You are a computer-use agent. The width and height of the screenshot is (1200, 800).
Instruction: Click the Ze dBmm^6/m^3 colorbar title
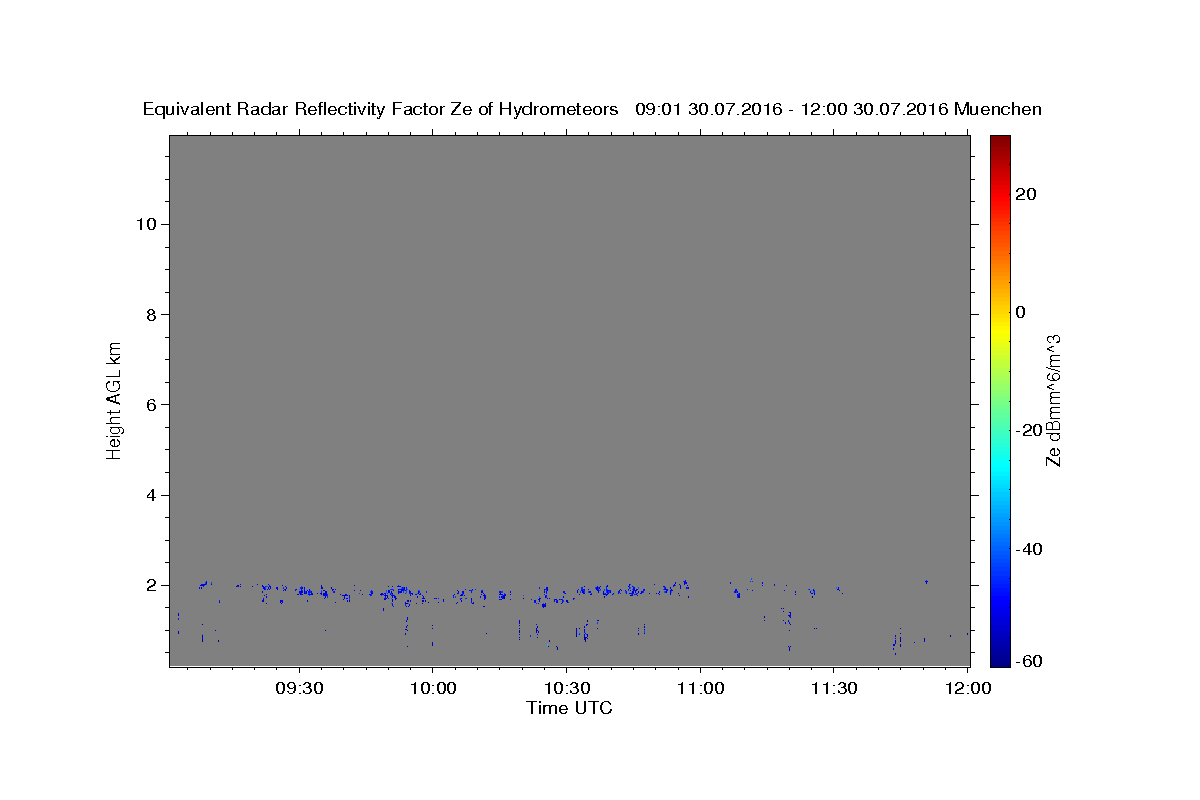pos(1053,400)
